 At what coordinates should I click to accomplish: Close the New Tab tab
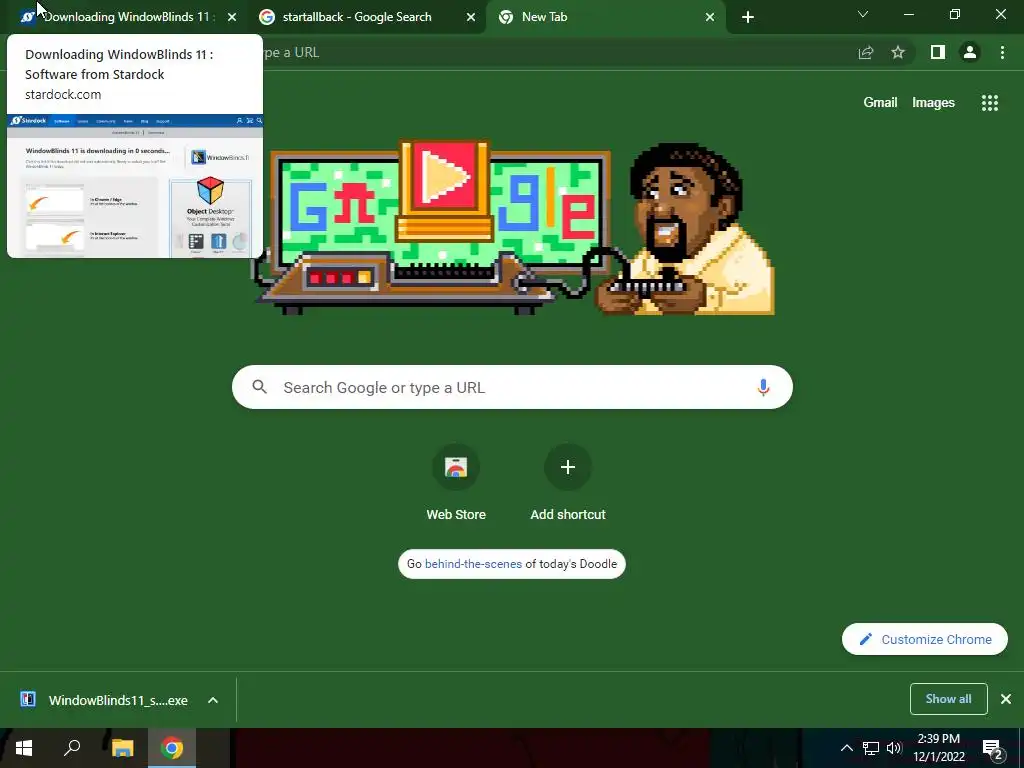(x=710, y=18)
